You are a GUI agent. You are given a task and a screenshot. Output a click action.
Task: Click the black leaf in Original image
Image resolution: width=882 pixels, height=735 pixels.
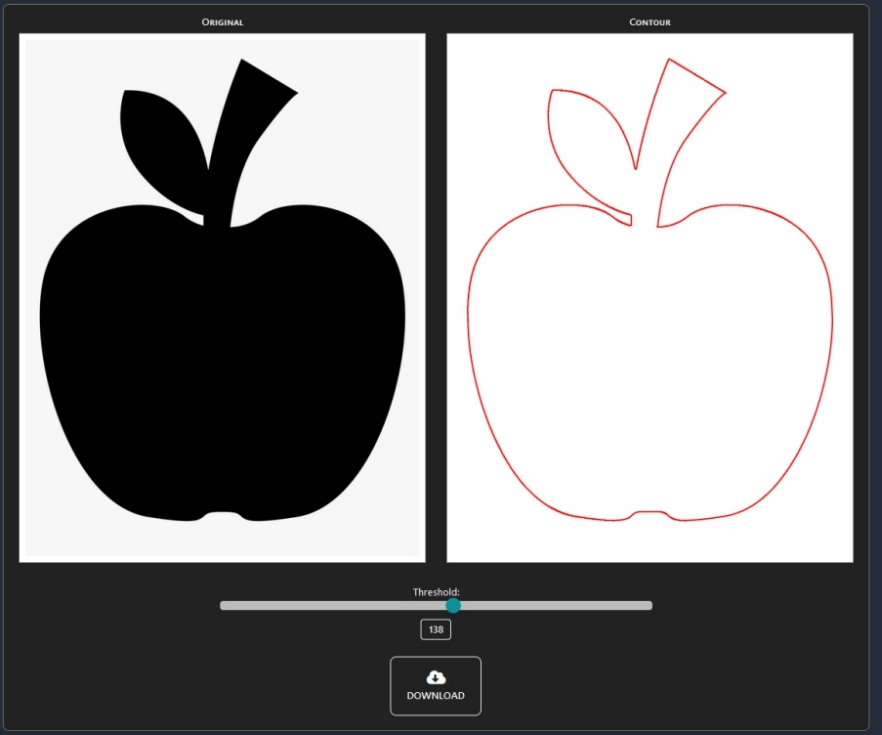[160, 130]
